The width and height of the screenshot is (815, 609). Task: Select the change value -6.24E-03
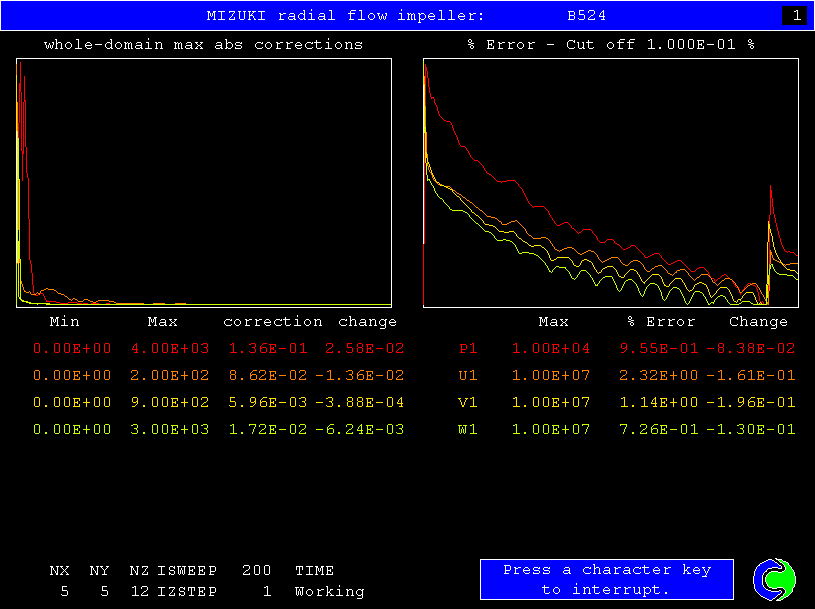[x=360, y=429]
